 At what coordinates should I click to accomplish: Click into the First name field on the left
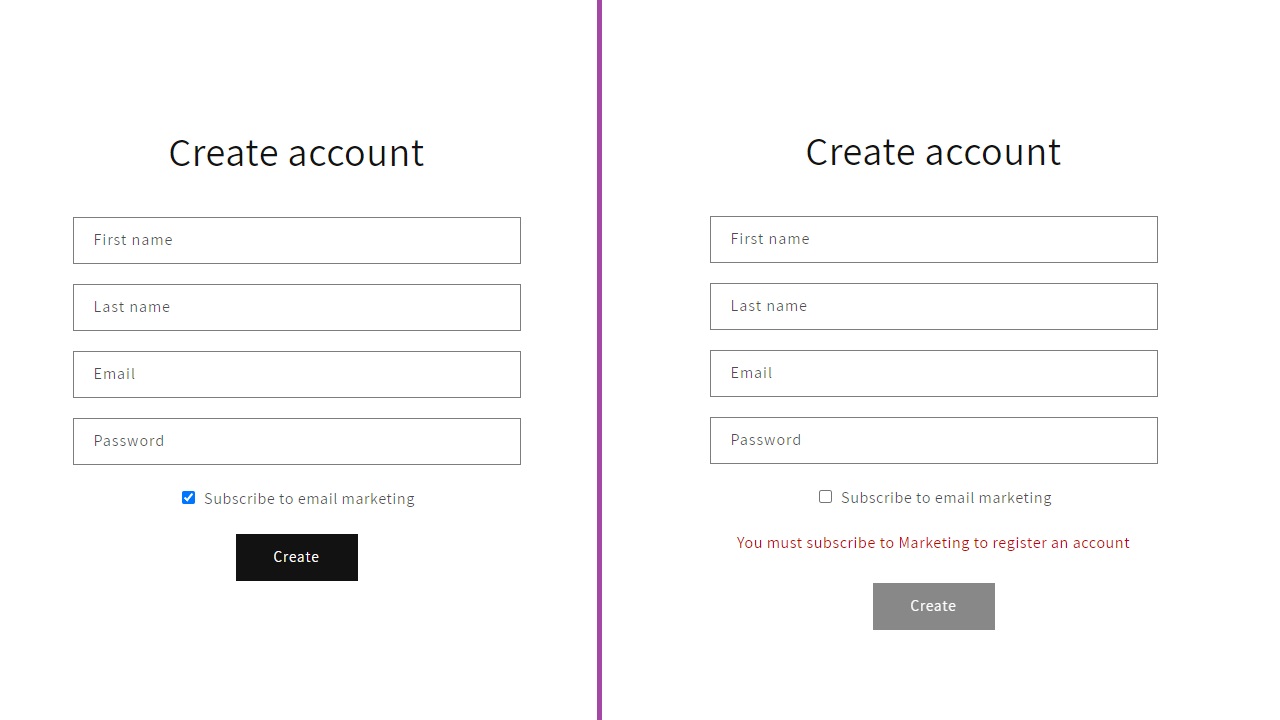pos(296,240)
